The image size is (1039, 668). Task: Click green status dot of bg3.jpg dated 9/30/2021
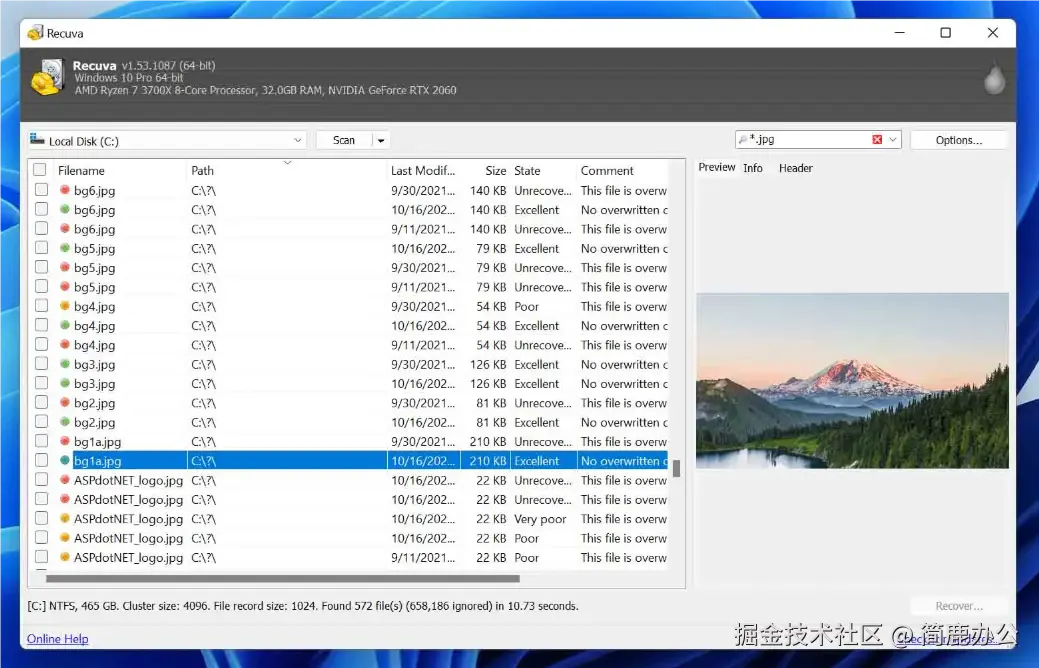point(65,364)
